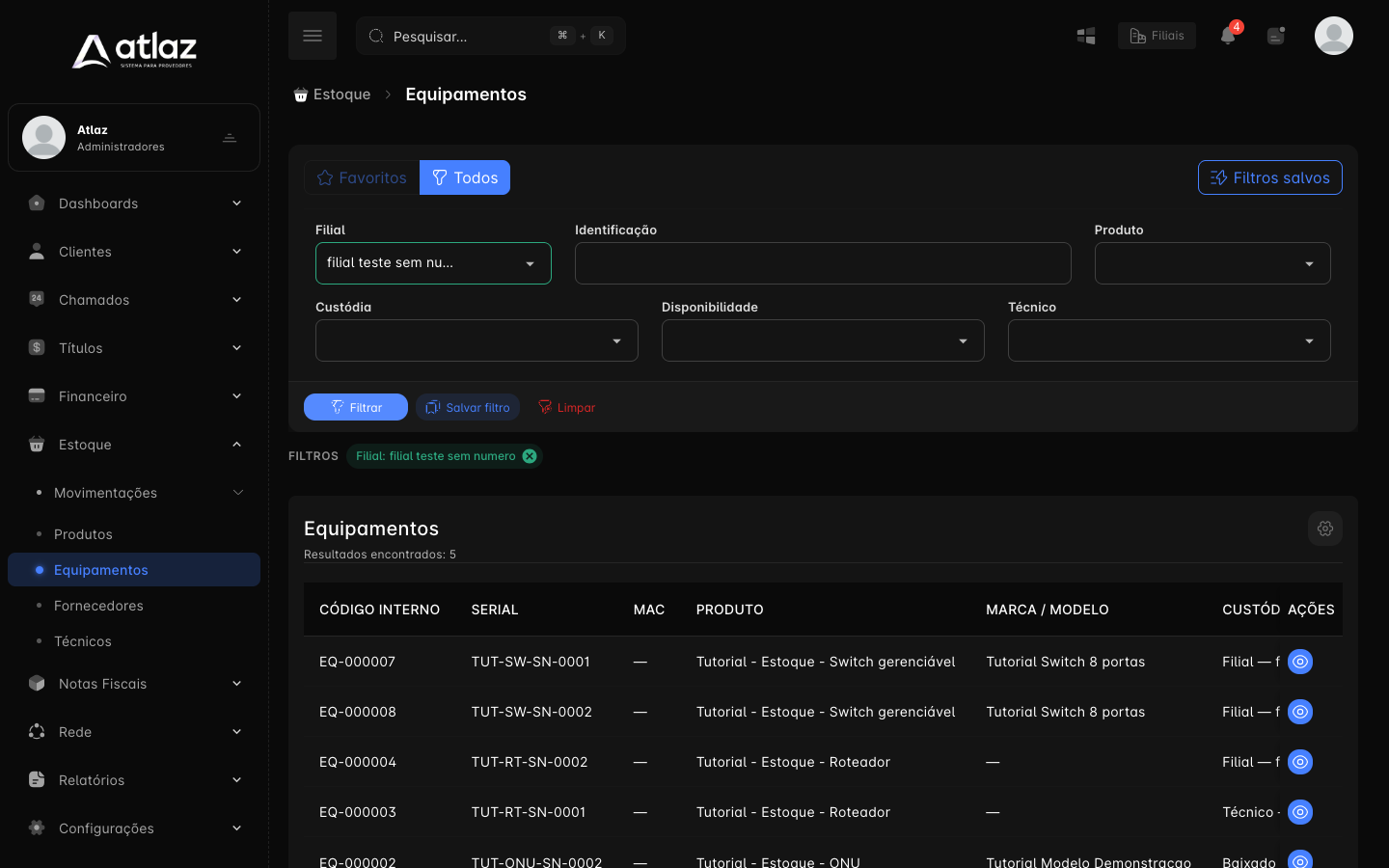Focus the Pesquisar search box
Image resolution: width=1389 pixels, height=868 pixels.
click(491, 36)
